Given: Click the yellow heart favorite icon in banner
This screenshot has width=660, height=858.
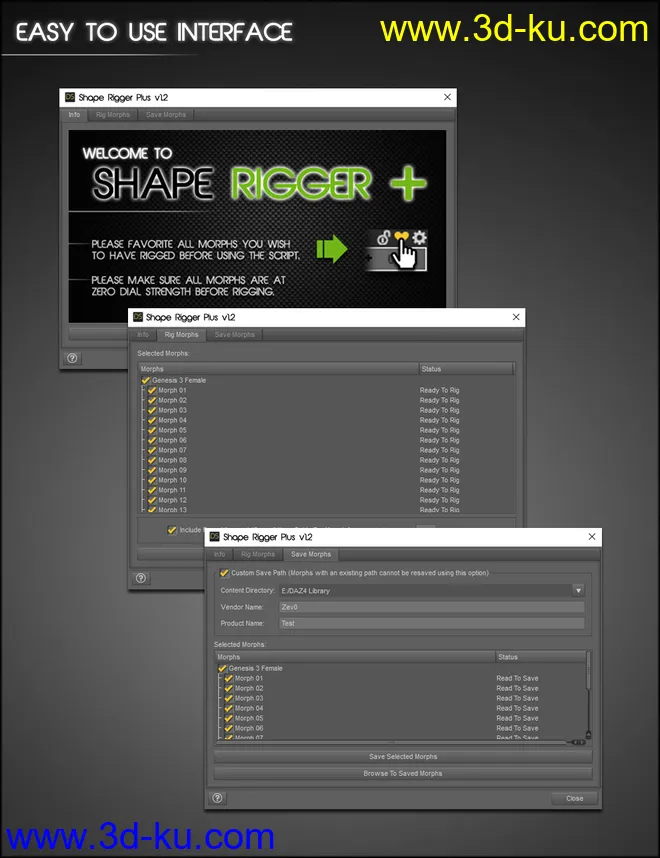Looking at the screenshot, I should pyautogui.click(x=401, y=237).
